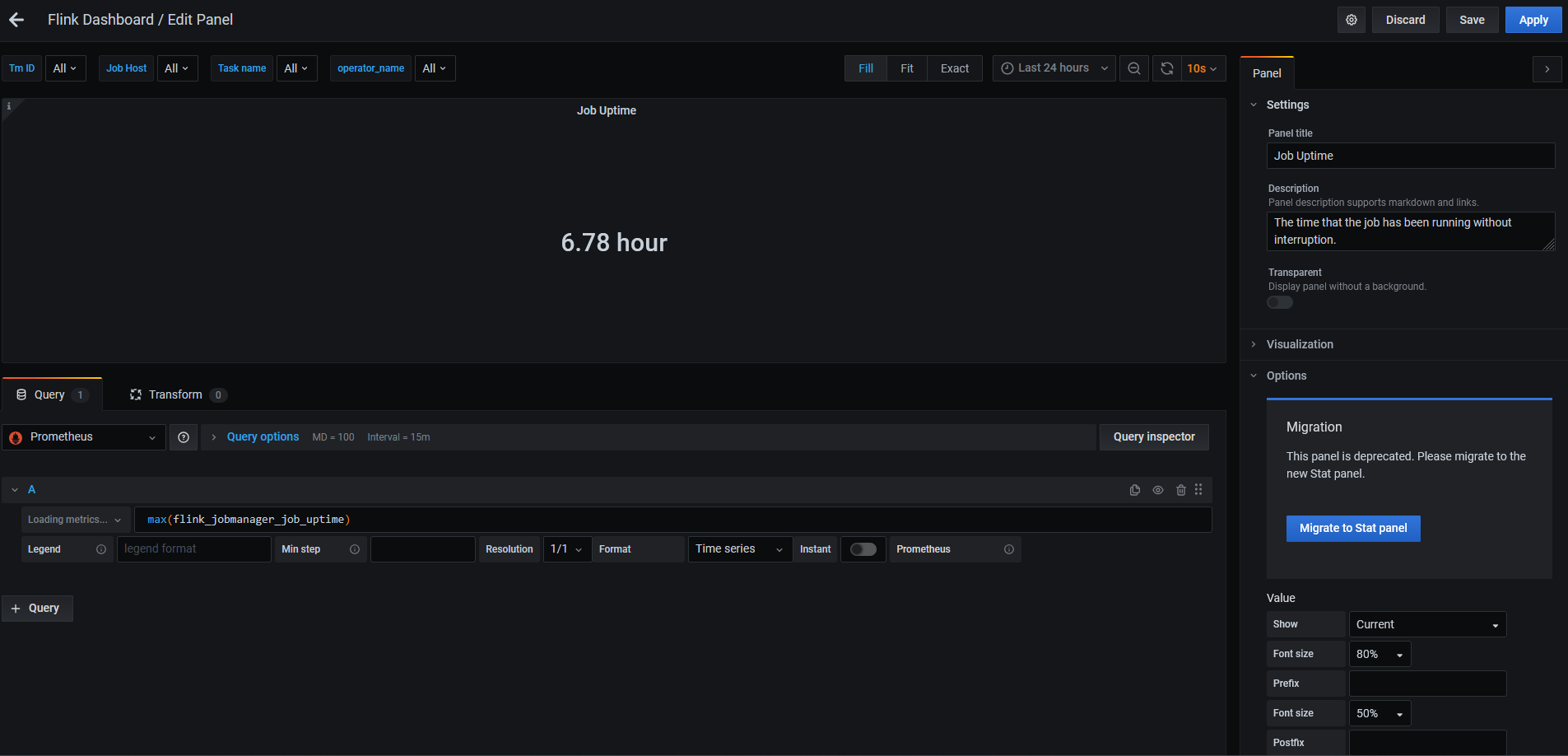Click the Legend info icon
The width and height of the screenshot is (1568, 756).
pos(101,549)
